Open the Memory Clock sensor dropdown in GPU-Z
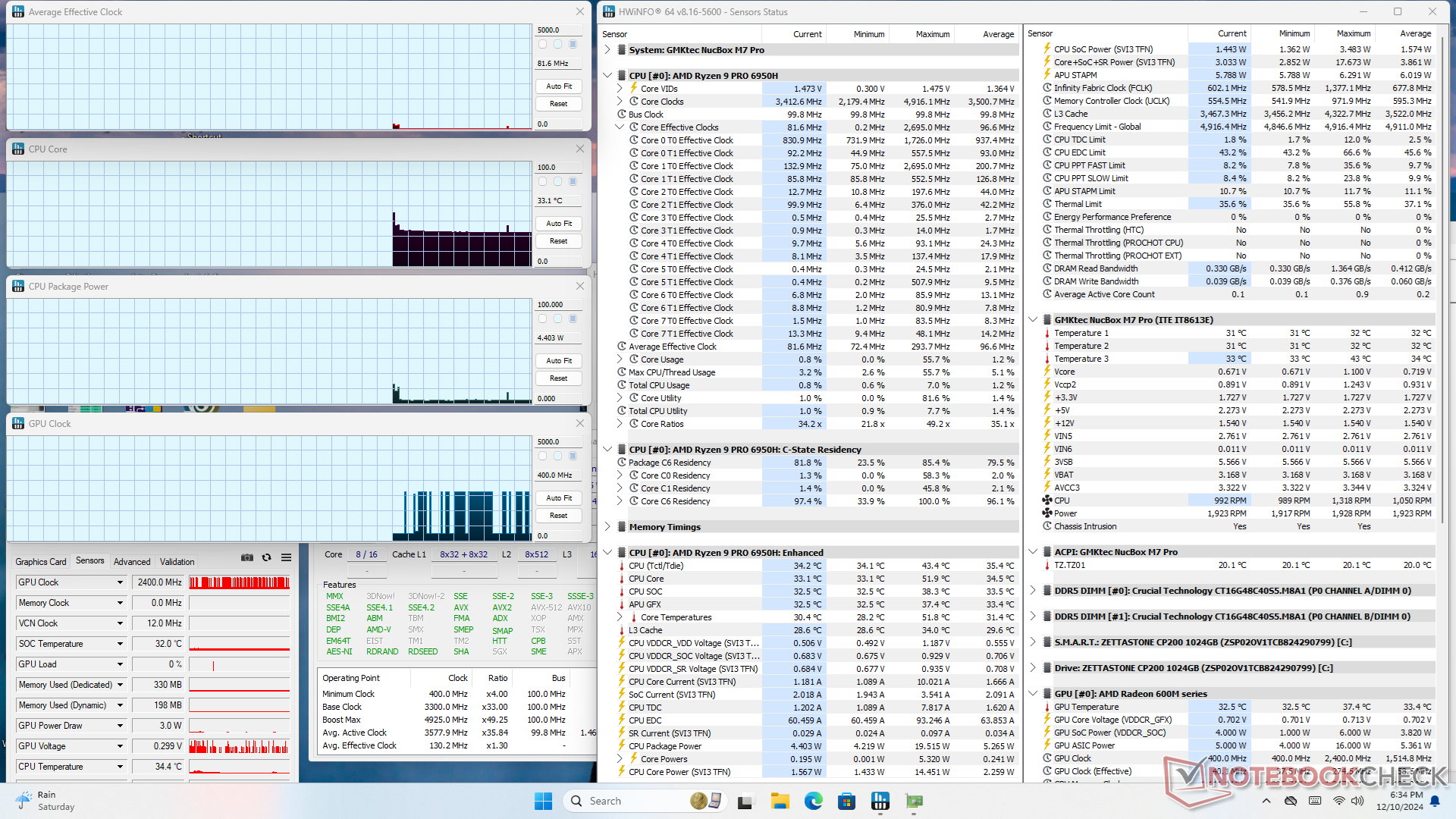Viewport: 1456px width, 819px height. (x=120, y=603)
